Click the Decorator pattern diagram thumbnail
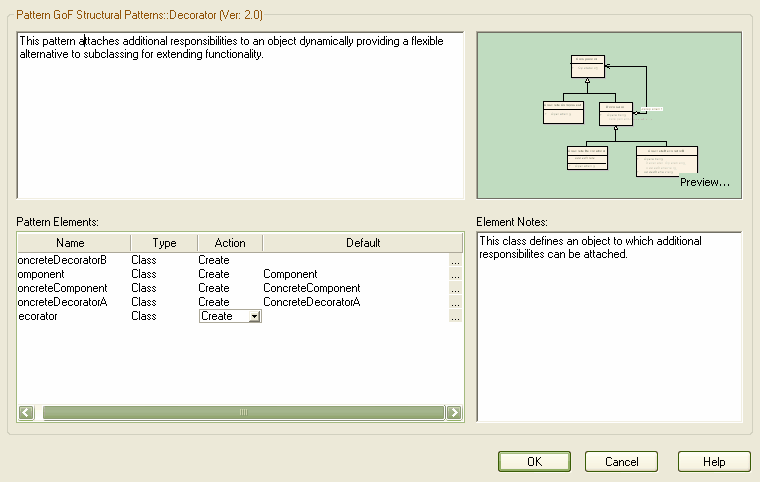760x482 pixels. coord(608,110)
